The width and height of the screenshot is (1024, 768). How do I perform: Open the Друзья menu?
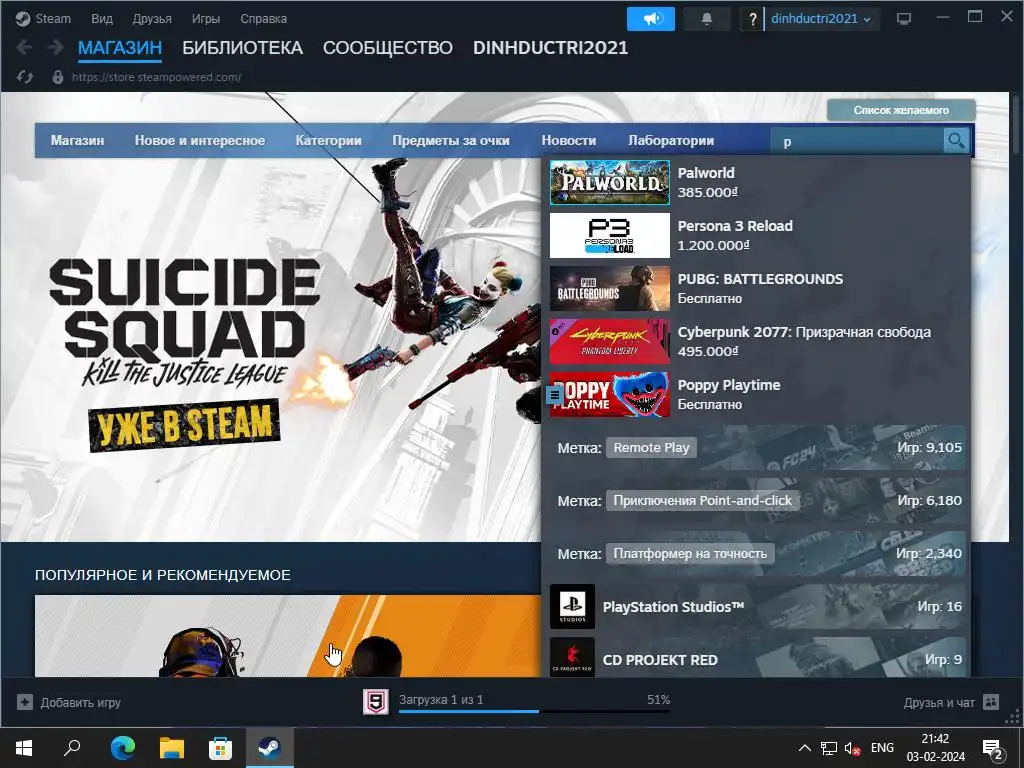click(x=152, y=19)
